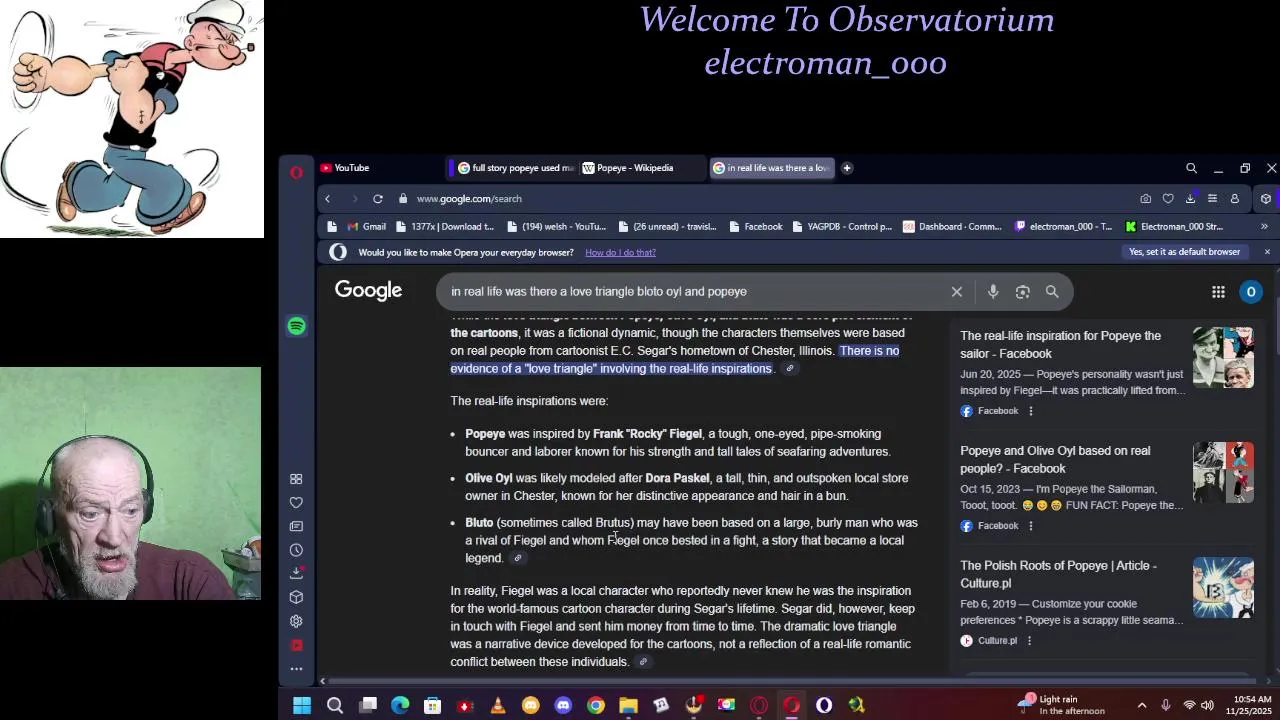
Task: Open Settings gear in Opera sidebar
Action: pos(296,621)
